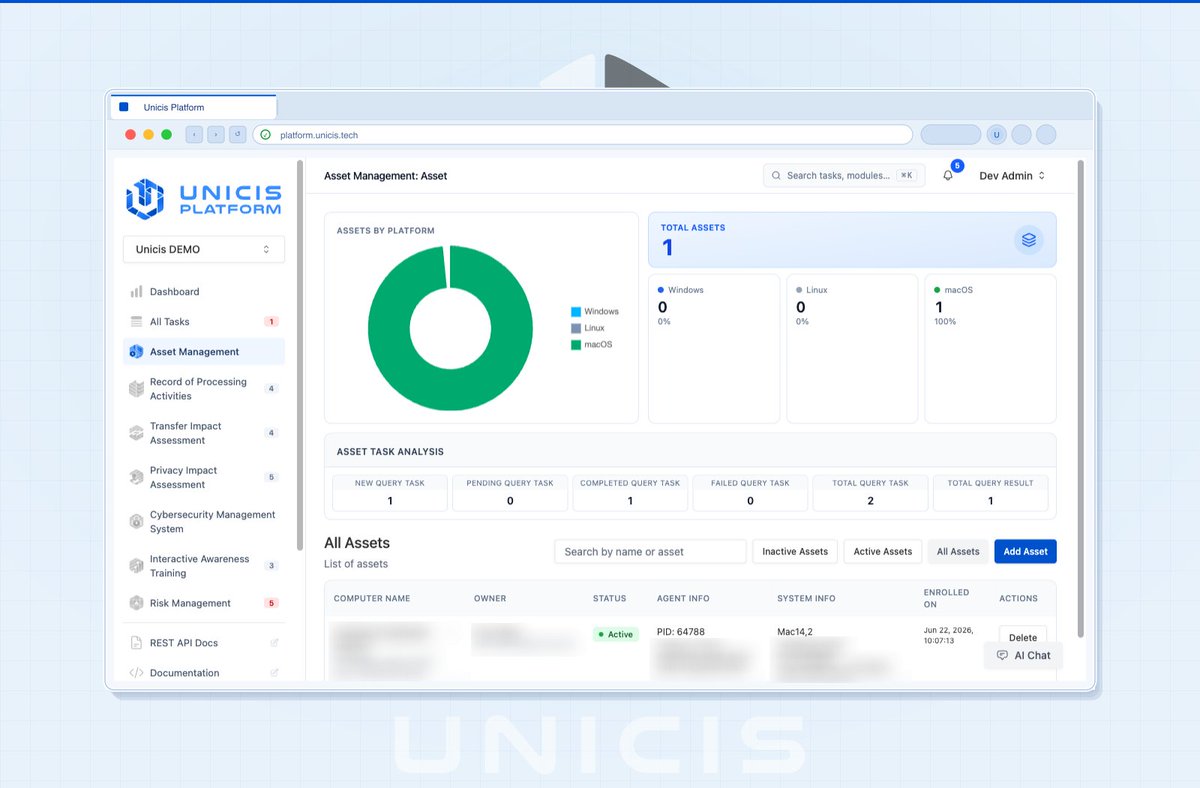Open the notifications bell
Viewport: 1200px width, 788px height.
pos(948,176)
